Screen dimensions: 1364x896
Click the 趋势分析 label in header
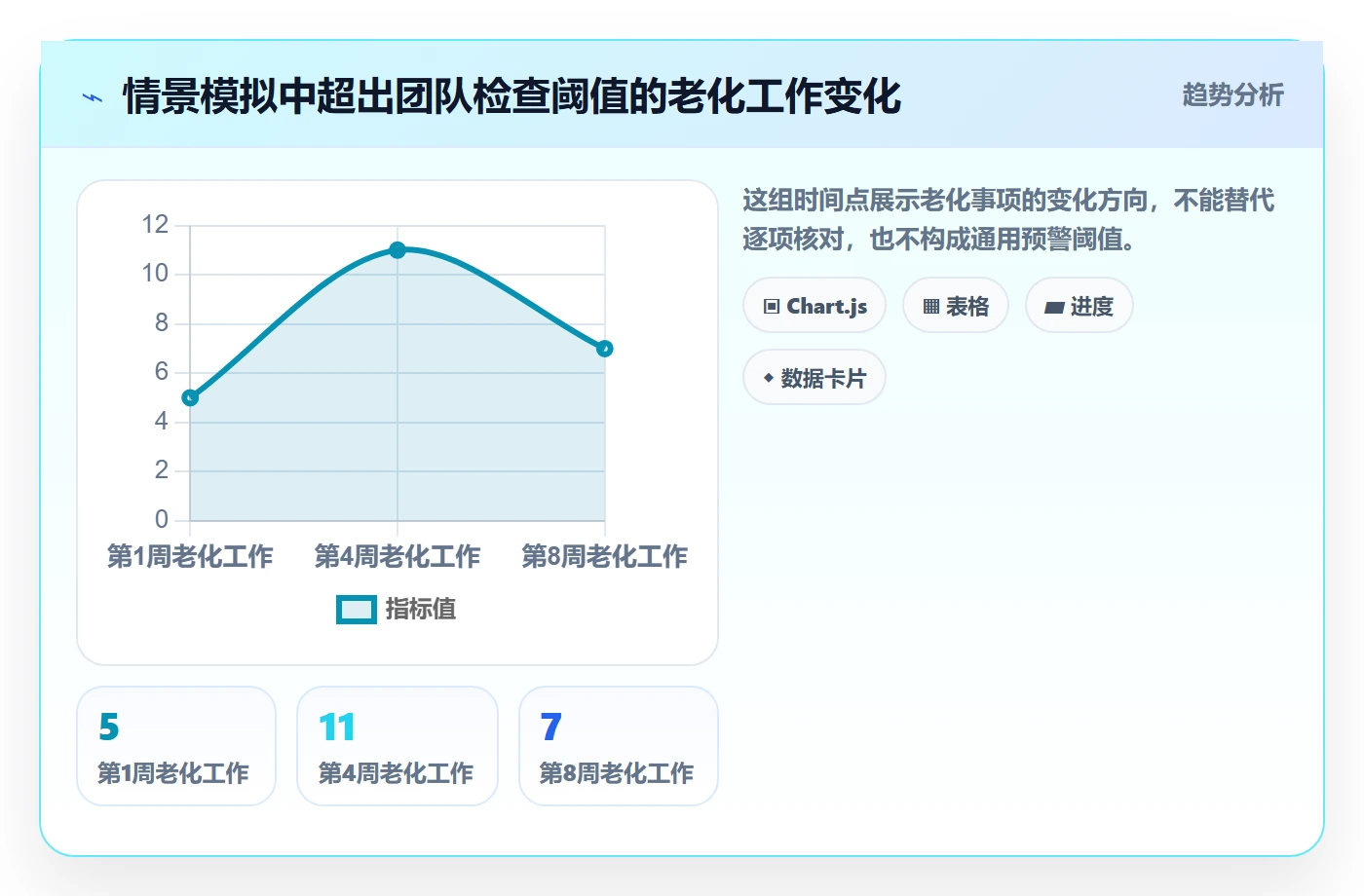(1233, 94)
